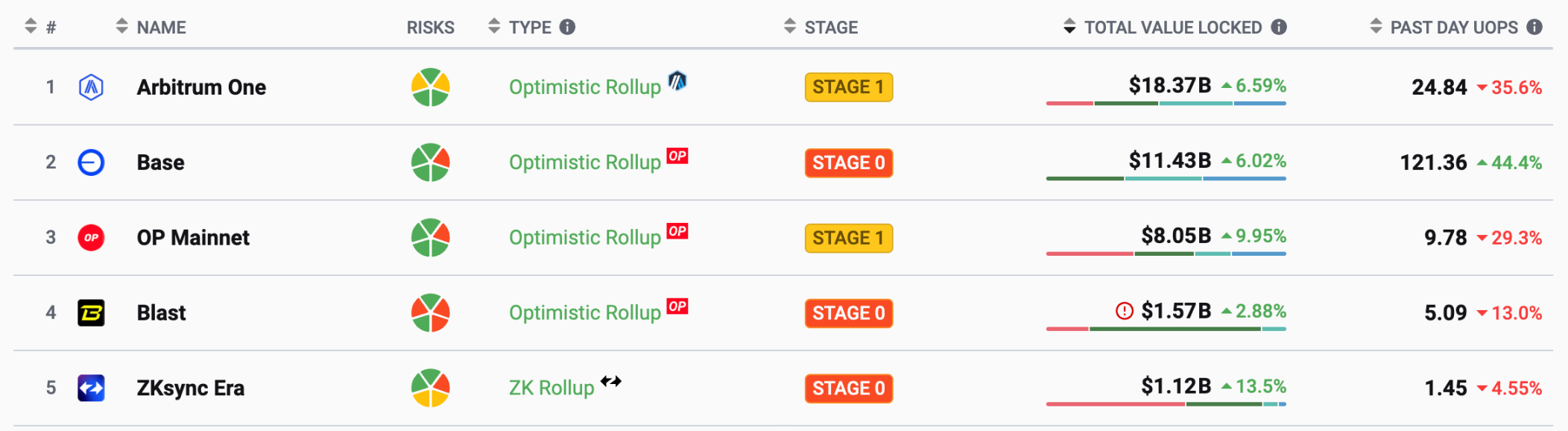Click the Total Value Locked info icon
The height and width of the screenshot is (431, 1568).
1279,28
